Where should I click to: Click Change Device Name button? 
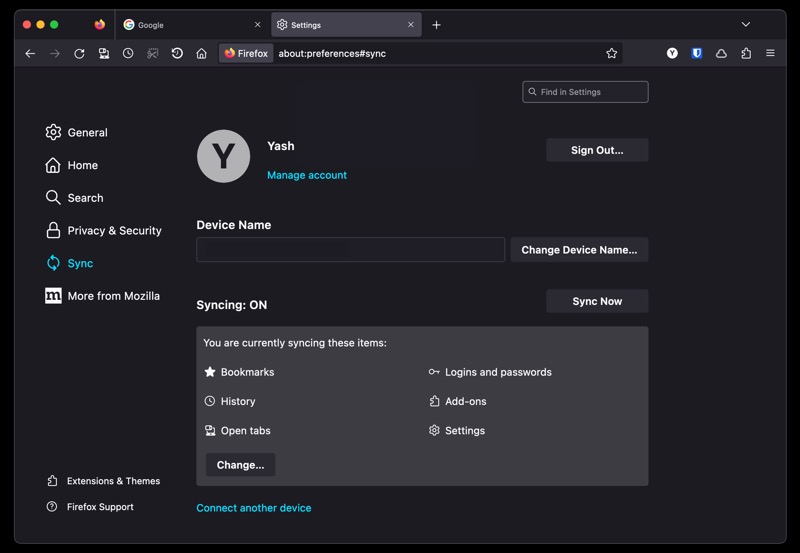pyautogui.click(x=579, y=250)
